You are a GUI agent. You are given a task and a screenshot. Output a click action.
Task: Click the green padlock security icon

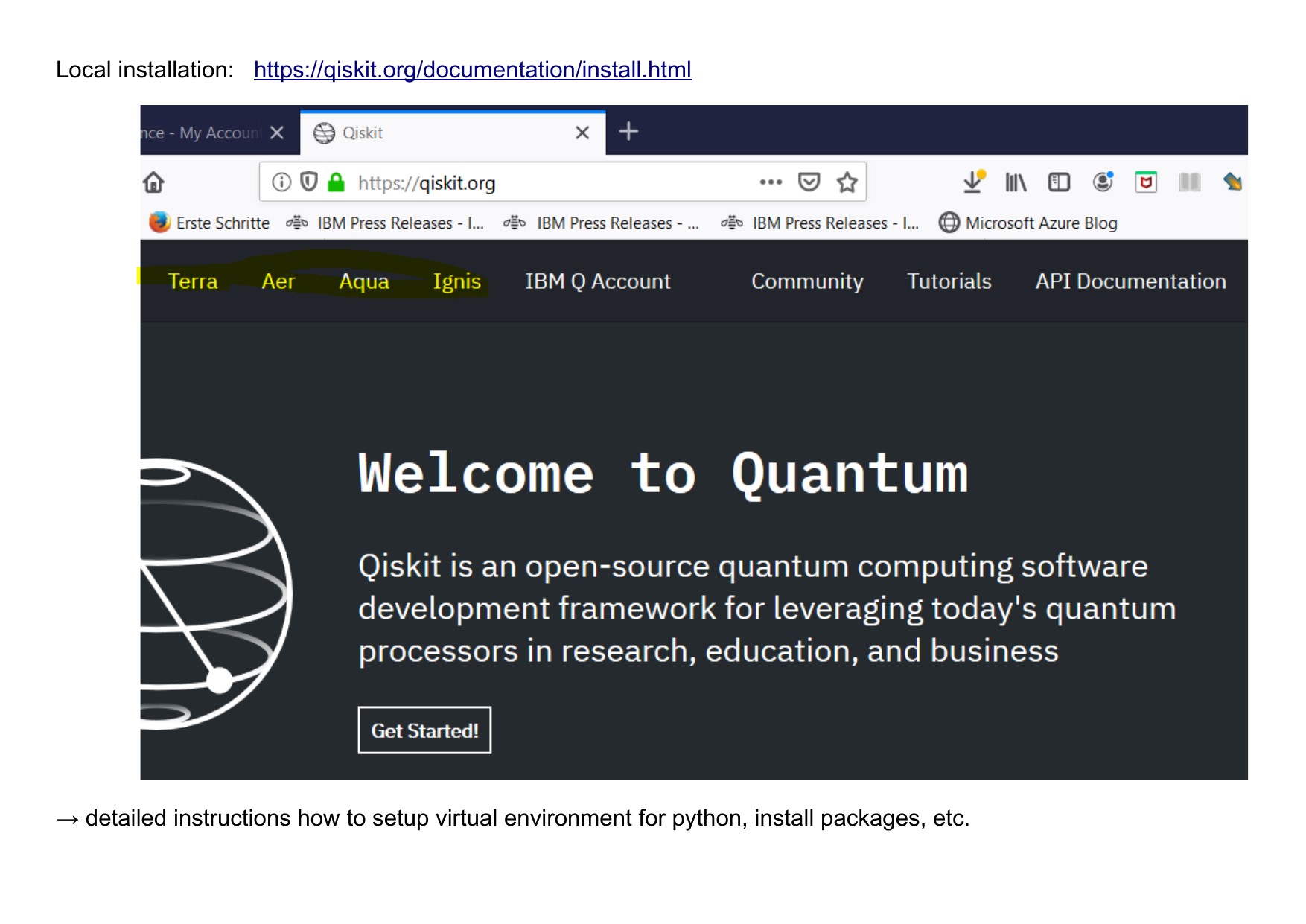(x=337, y=182)
